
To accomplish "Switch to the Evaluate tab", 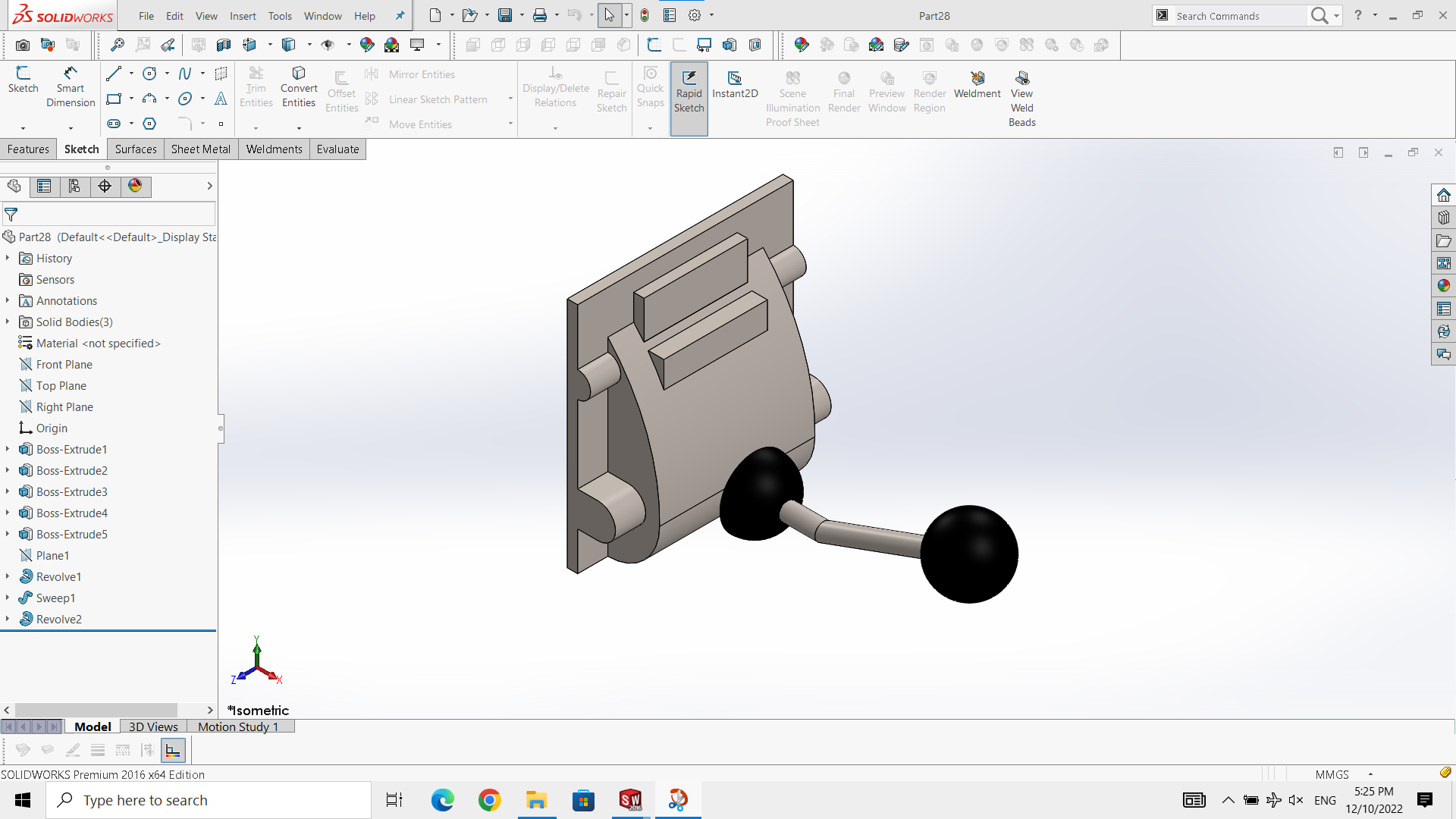I will click(337, 149).
